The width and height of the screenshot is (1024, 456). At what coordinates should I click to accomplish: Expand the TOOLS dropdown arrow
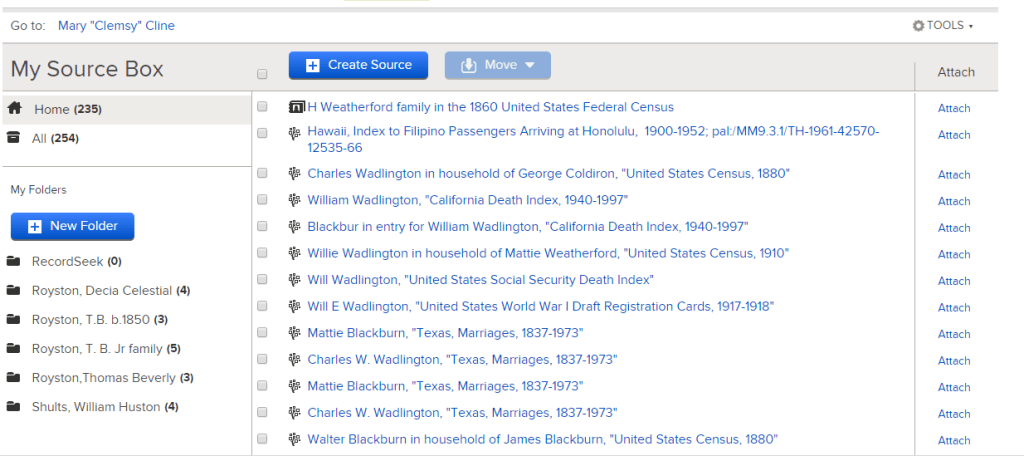coord(970,27)
